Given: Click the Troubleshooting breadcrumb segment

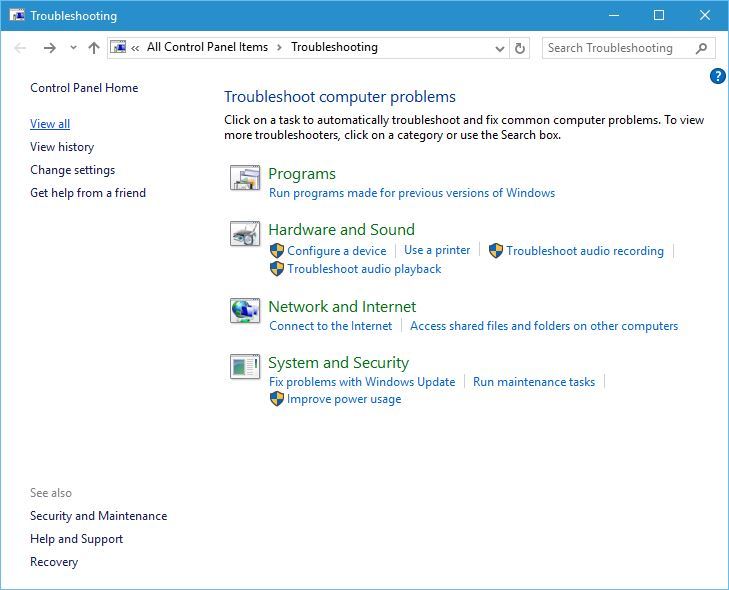Looking at the screenshot, I should point(334,47).
